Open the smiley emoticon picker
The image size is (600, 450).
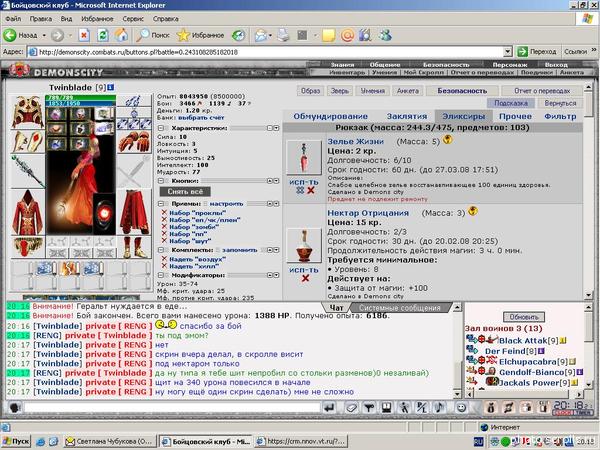[461, 408]
